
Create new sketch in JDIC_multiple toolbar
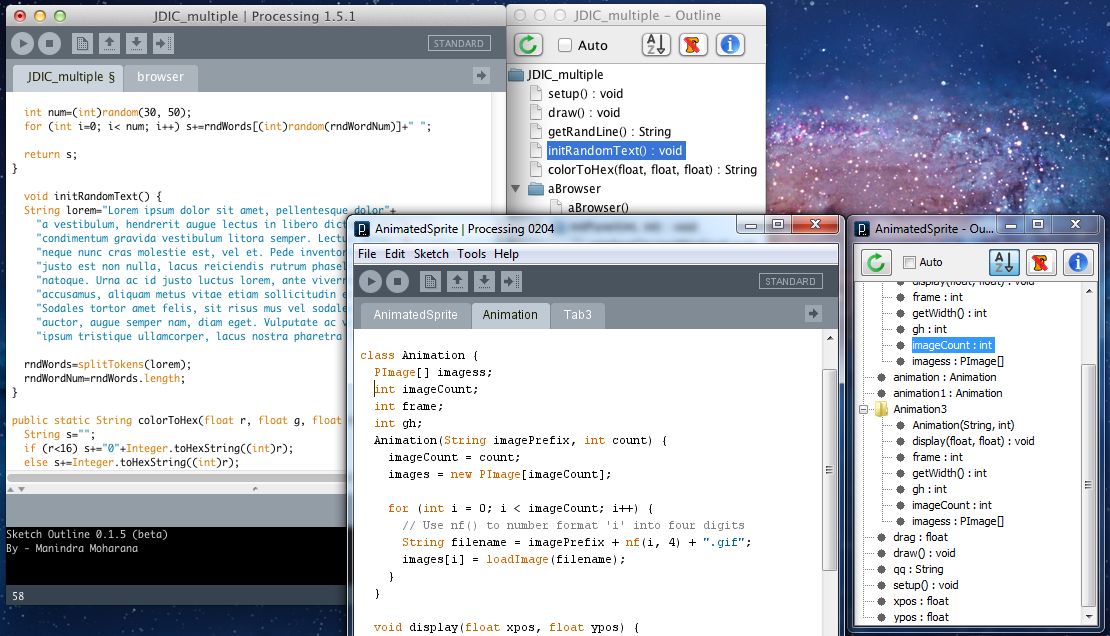[x=82, y=44]
